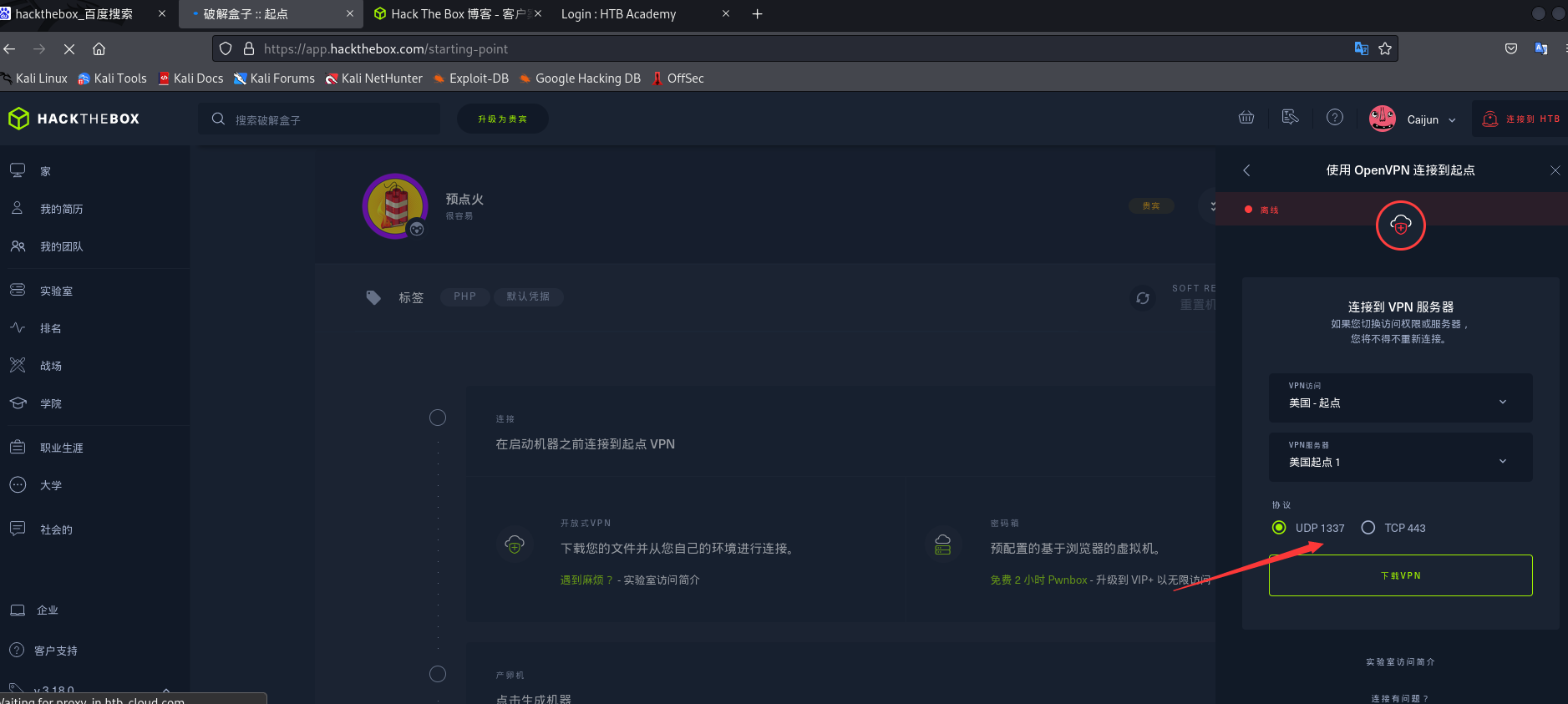Click the 贵宾 VIP badge
Image resolution: width=1568 pixels, height=704 pixels.
coord(1151,205)
